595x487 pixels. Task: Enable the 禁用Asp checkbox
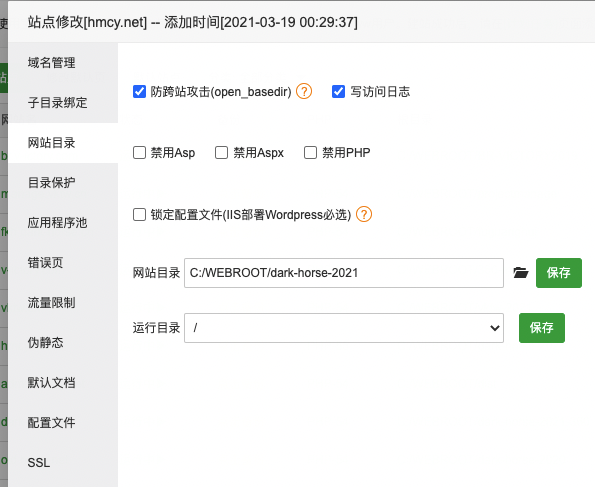click(139, 153)
